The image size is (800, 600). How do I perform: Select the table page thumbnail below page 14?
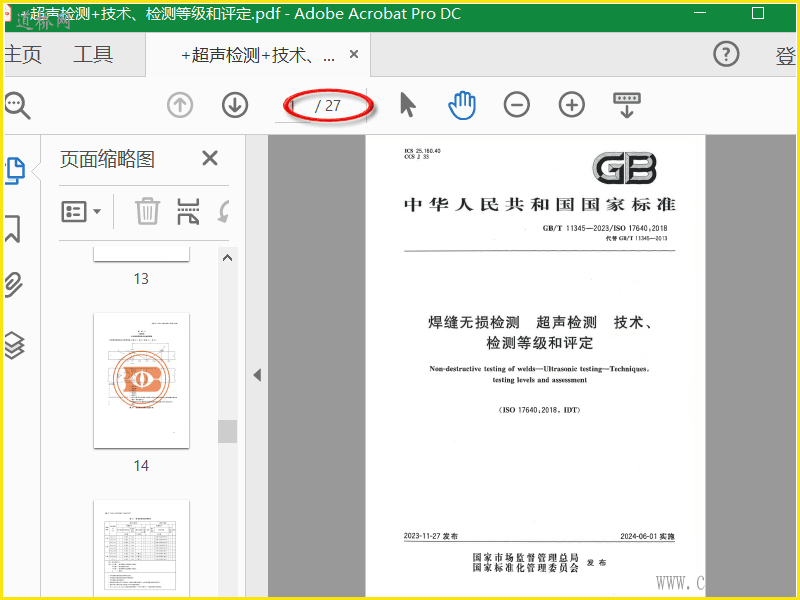pos(141,548)
